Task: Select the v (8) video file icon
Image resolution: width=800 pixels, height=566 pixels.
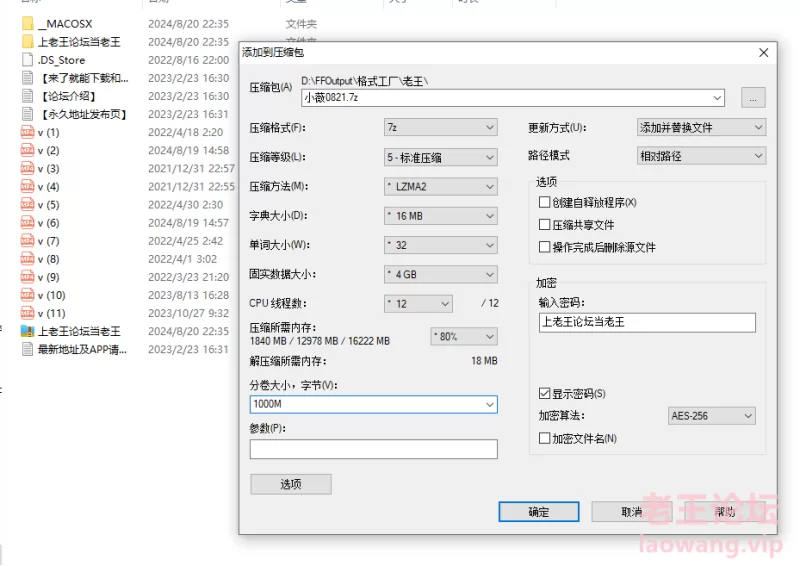Action: pyautogui.click(x=28, y=259)
